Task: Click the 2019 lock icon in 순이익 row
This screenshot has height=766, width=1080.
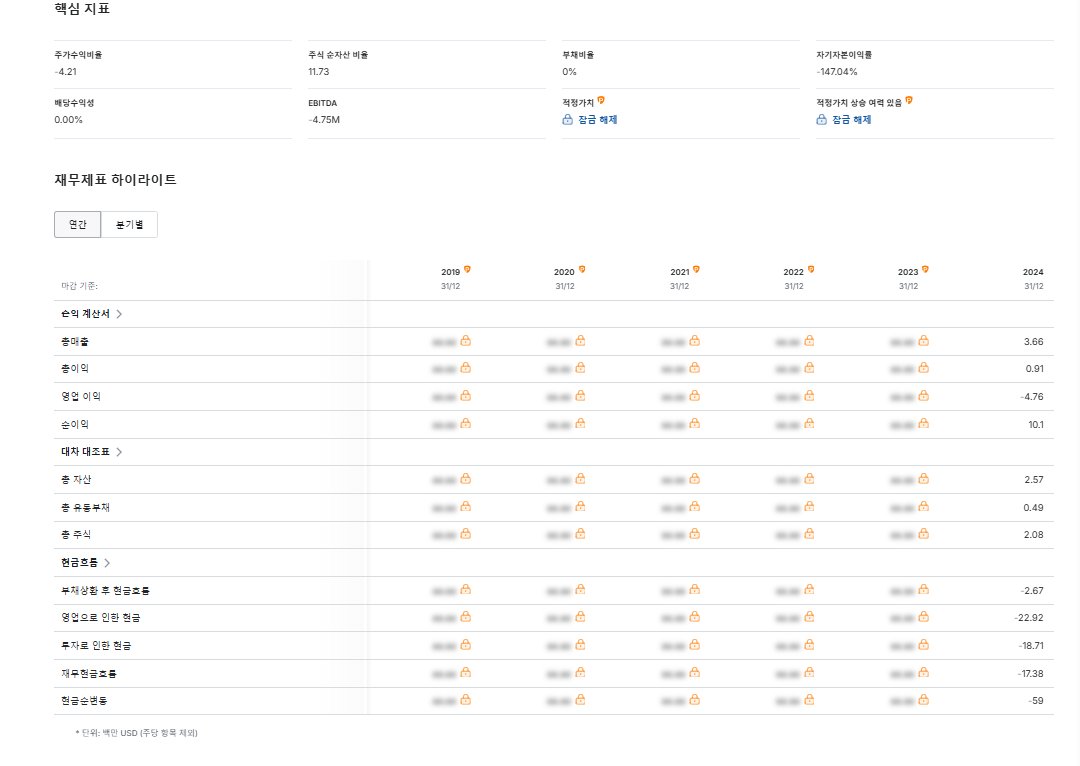Action: point(466,423)
